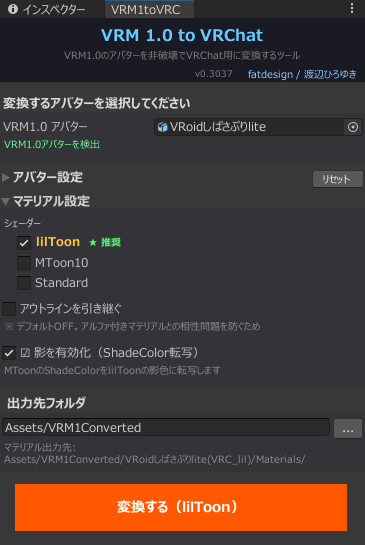Click the VRoidしばさぶりlite avatar object field
The height and width of the screenshot is (545, 365).
coord(258,127)
